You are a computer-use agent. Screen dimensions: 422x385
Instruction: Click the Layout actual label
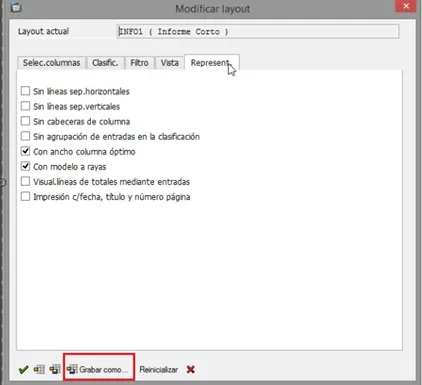[43, 31]
